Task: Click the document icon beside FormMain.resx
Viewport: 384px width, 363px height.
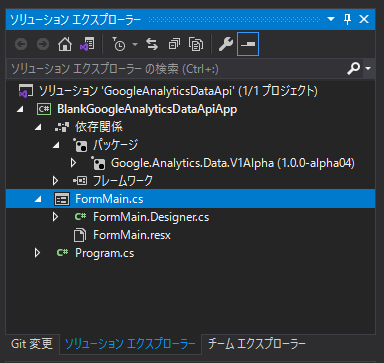Action: point(80,235)
